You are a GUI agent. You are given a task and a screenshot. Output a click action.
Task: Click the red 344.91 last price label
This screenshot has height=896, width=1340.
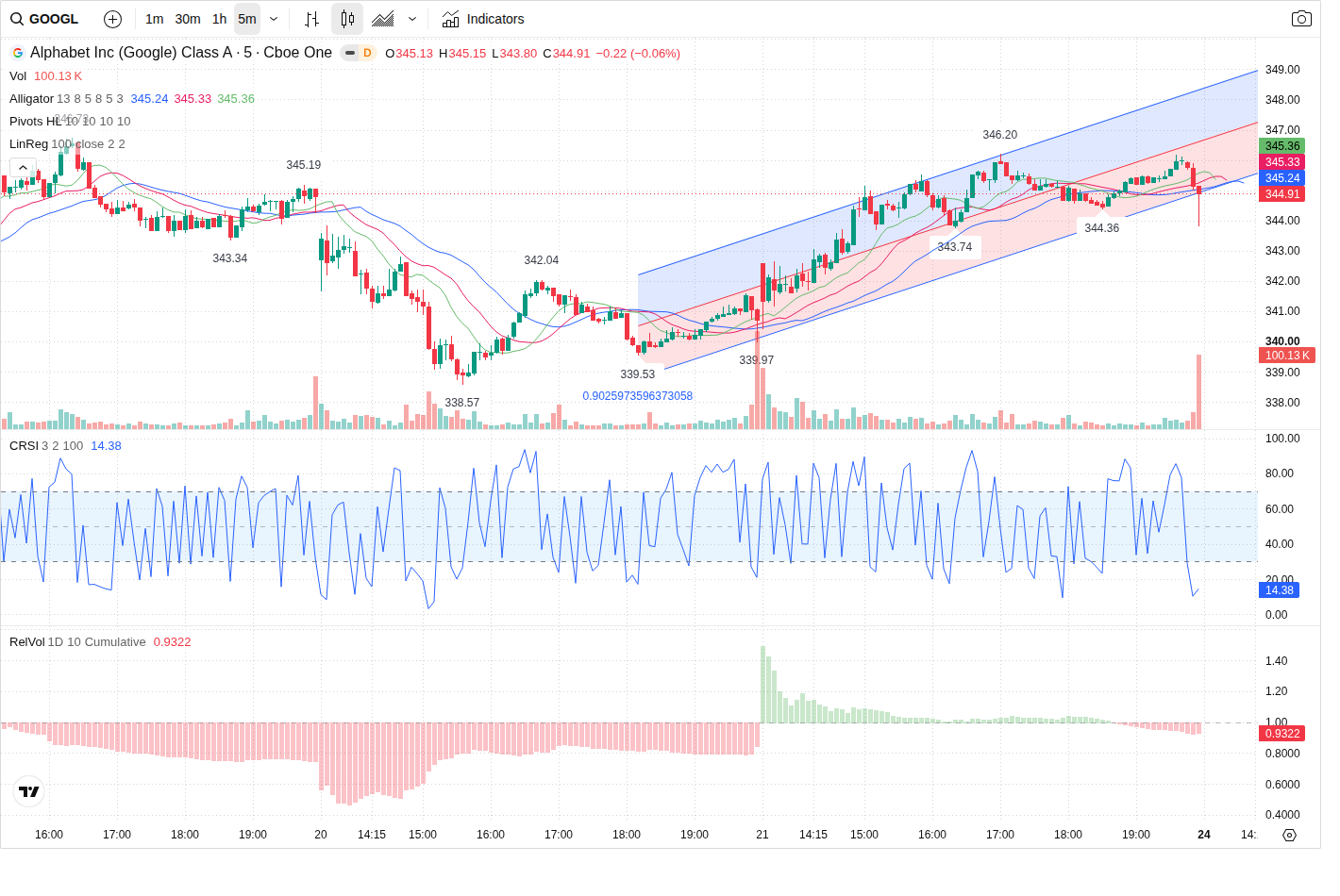(1281, 194)
